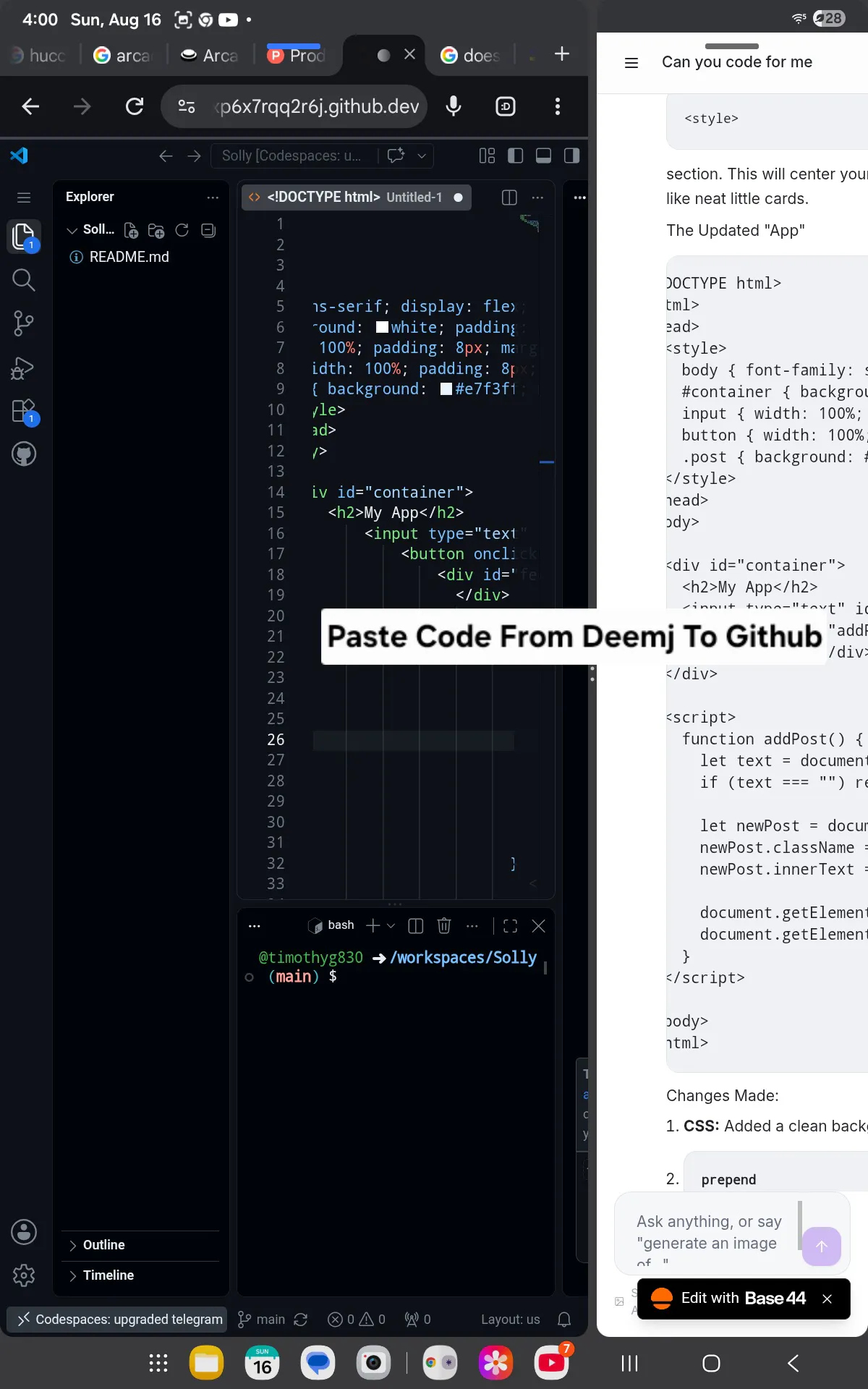Toggle primary side bar visibility

tap(516, 156)
